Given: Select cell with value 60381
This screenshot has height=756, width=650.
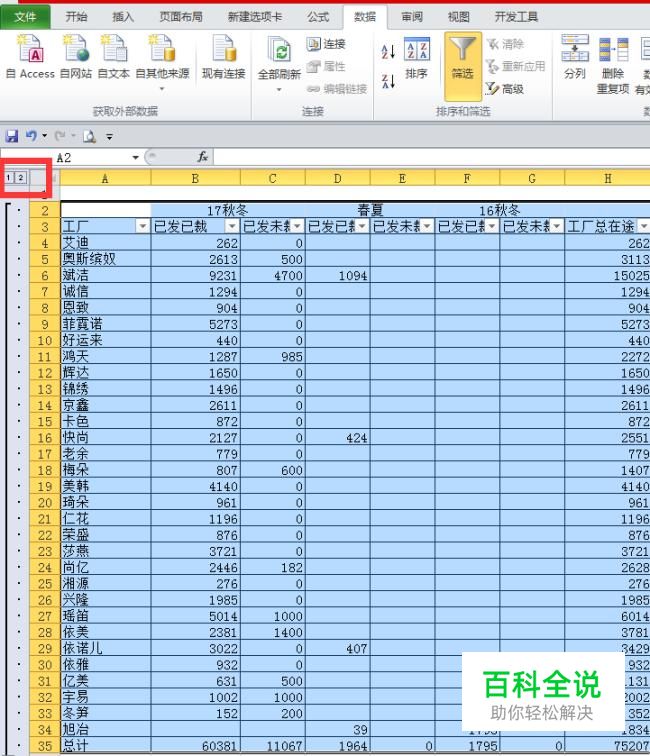Looking at the screenshot, I should (196, 746).
